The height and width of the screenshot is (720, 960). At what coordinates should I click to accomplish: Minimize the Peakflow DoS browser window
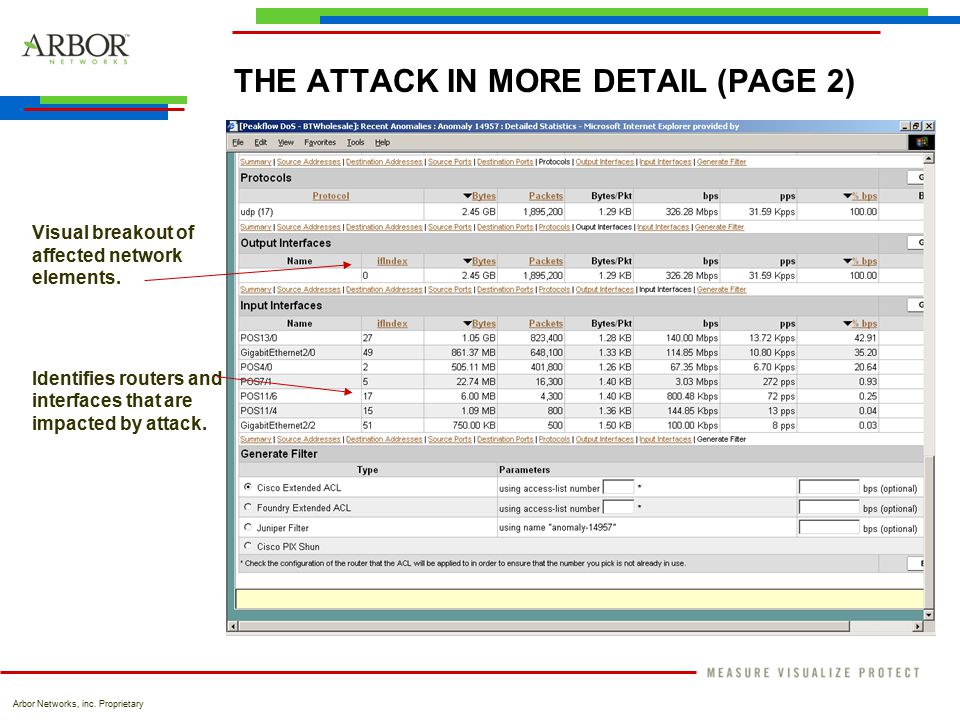tap(905, 126)
